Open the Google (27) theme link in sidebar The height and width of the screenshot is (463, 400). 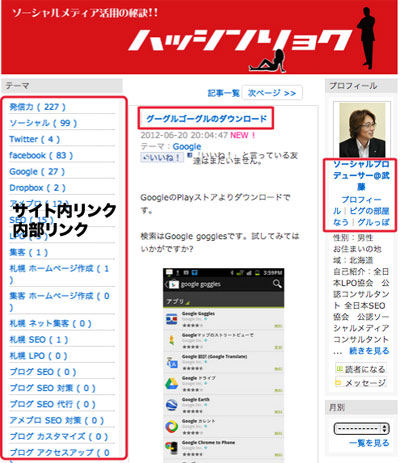pos(37,172)
